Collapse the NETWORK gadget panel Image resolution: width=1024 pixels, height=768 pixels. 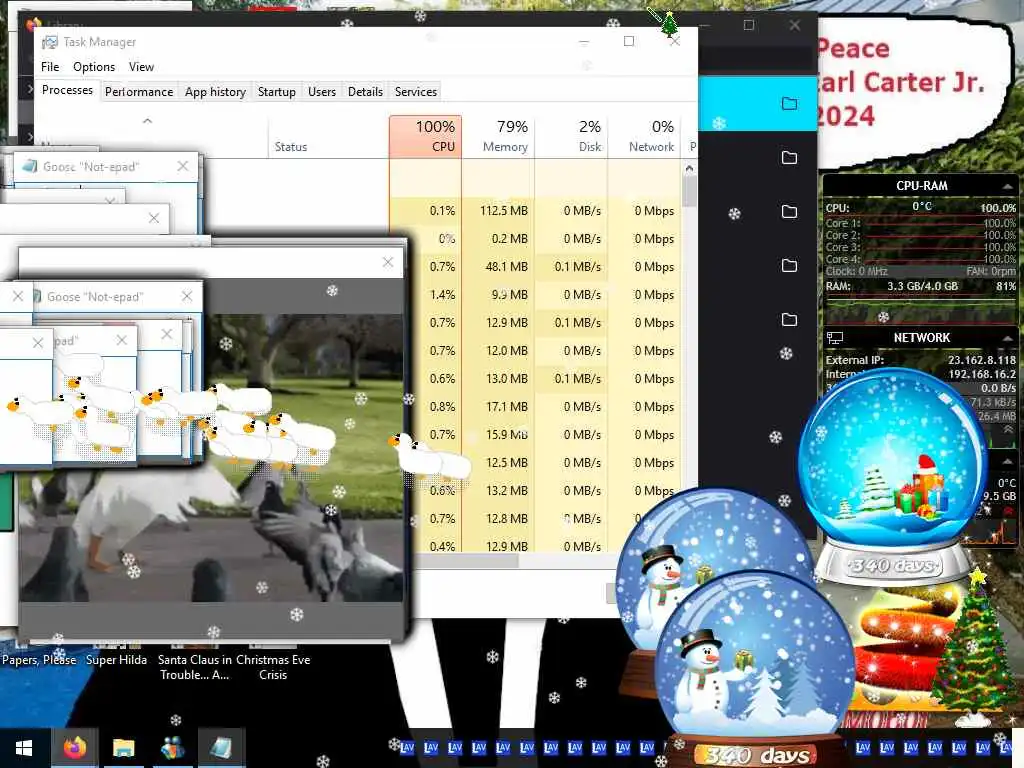click(x=1008, y=338)
